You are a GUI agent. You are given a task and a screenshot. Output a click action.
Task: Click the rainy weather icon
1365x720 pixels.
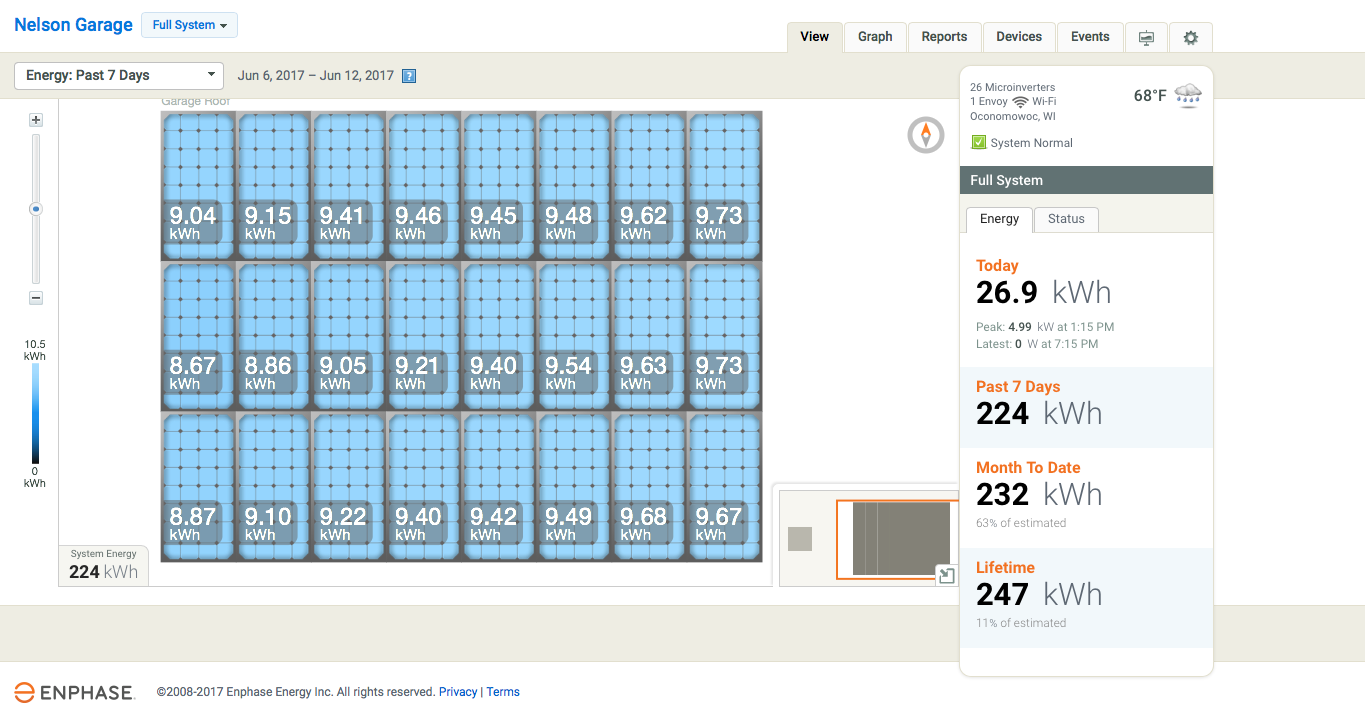point(1188,96)
